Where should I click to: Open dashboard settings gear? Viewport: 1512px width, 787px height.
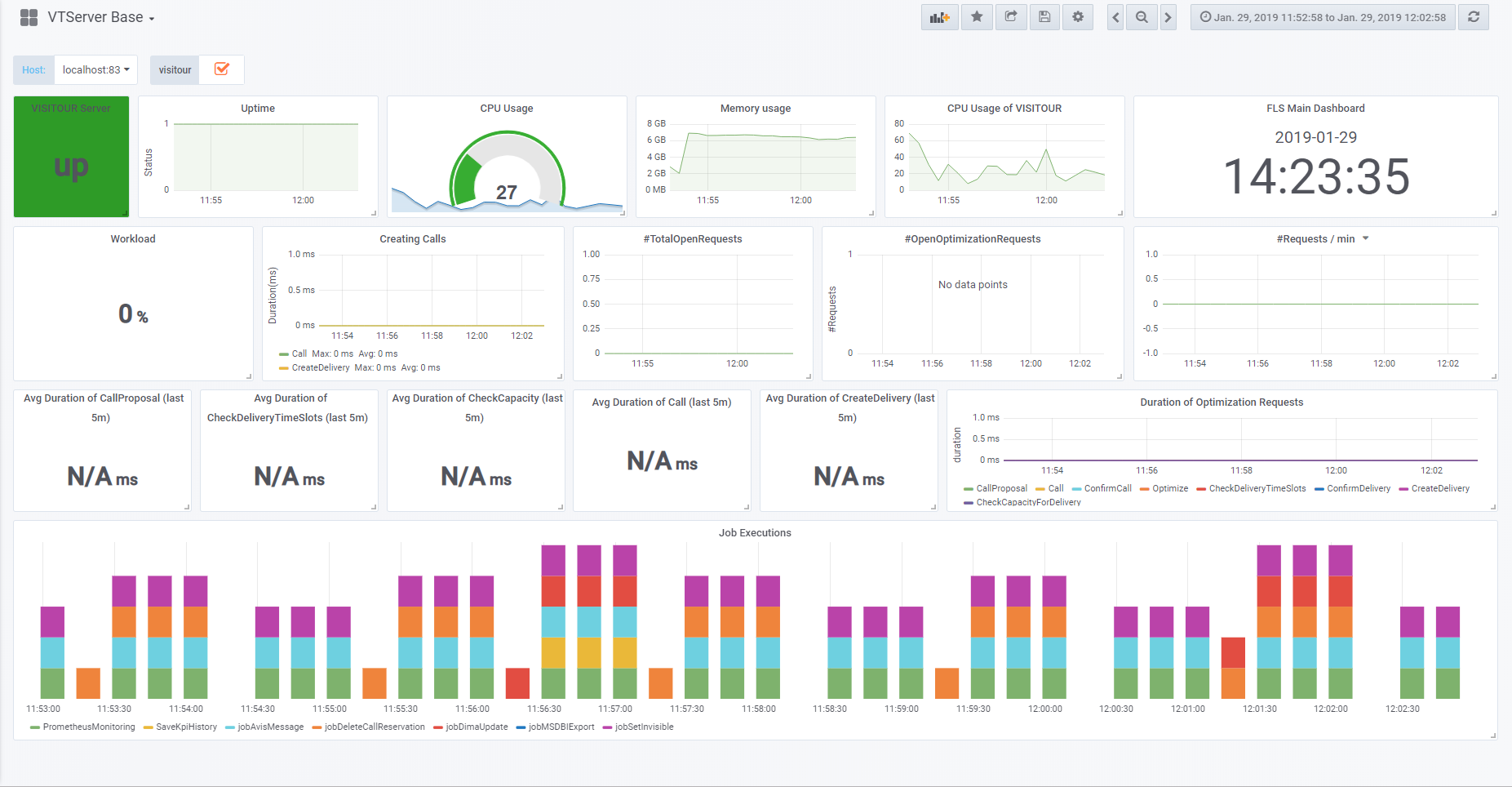tap(1078, 17)
